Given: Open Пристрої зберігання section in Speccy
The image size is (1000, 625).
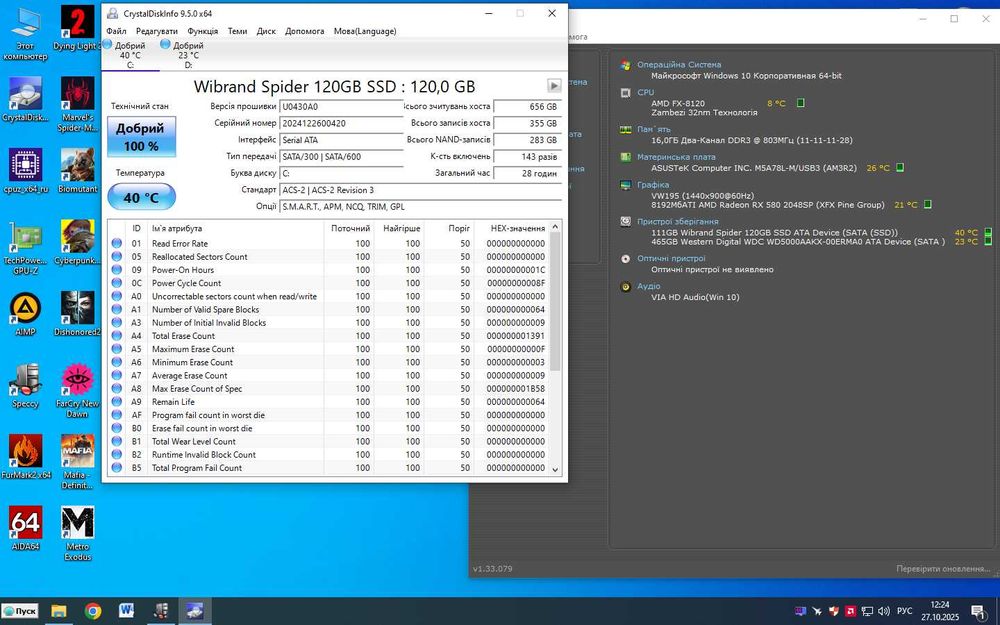Looking at the screenshot, I should (x=677, y=222).
